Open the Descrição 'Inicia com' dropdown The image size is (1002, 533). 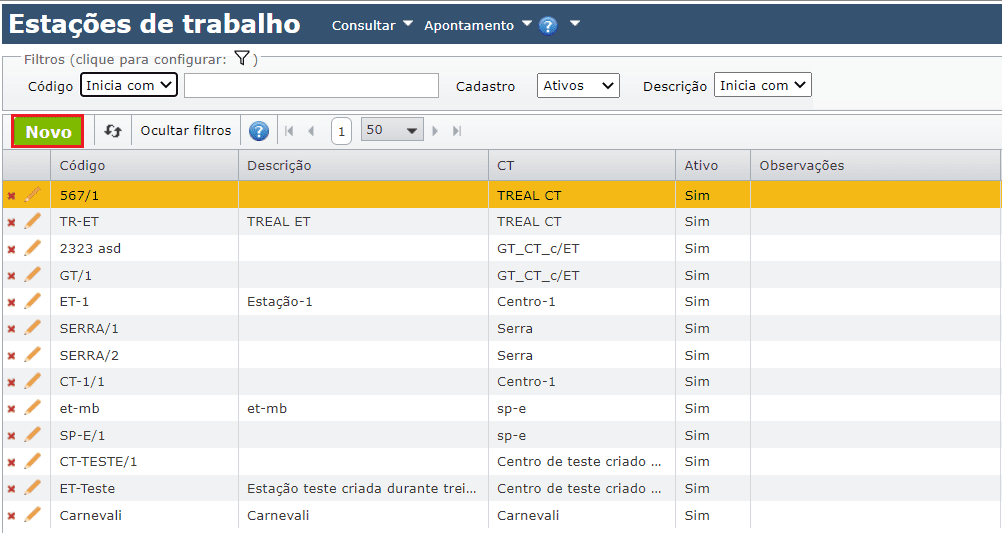pos(763,86)
